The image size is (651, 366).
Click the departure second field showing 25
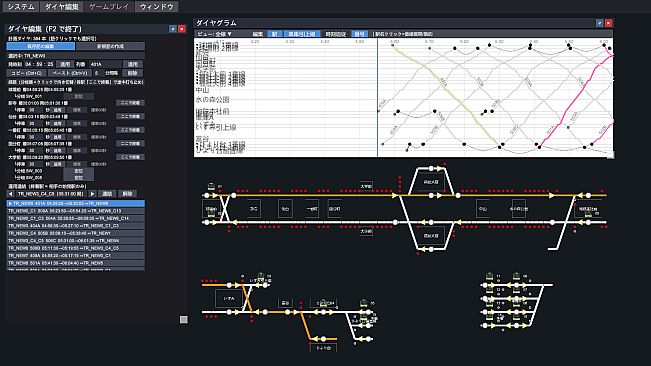coord(50,64)
